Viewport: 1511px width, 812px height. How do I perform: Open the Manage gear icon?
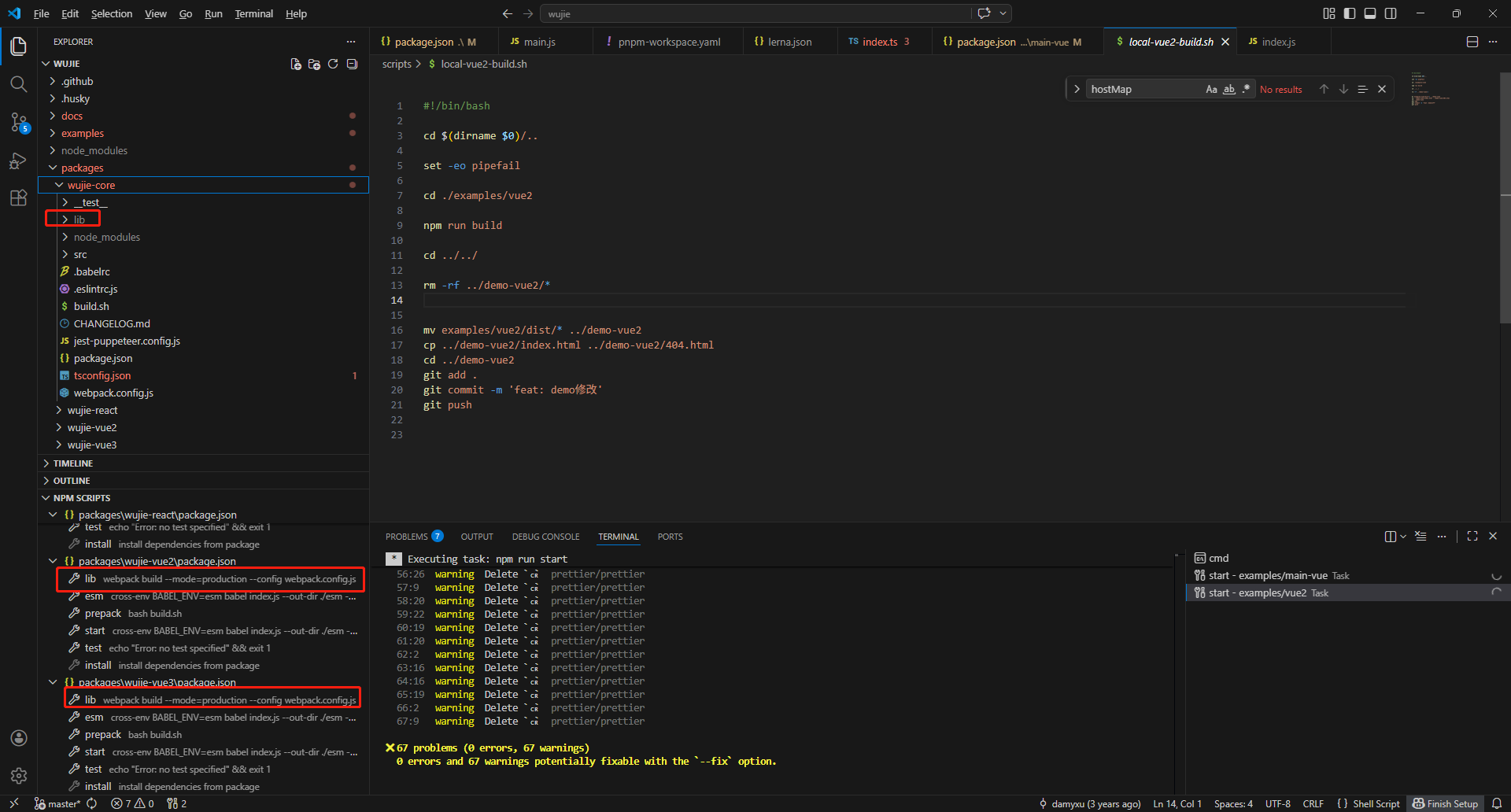point(19,776)
